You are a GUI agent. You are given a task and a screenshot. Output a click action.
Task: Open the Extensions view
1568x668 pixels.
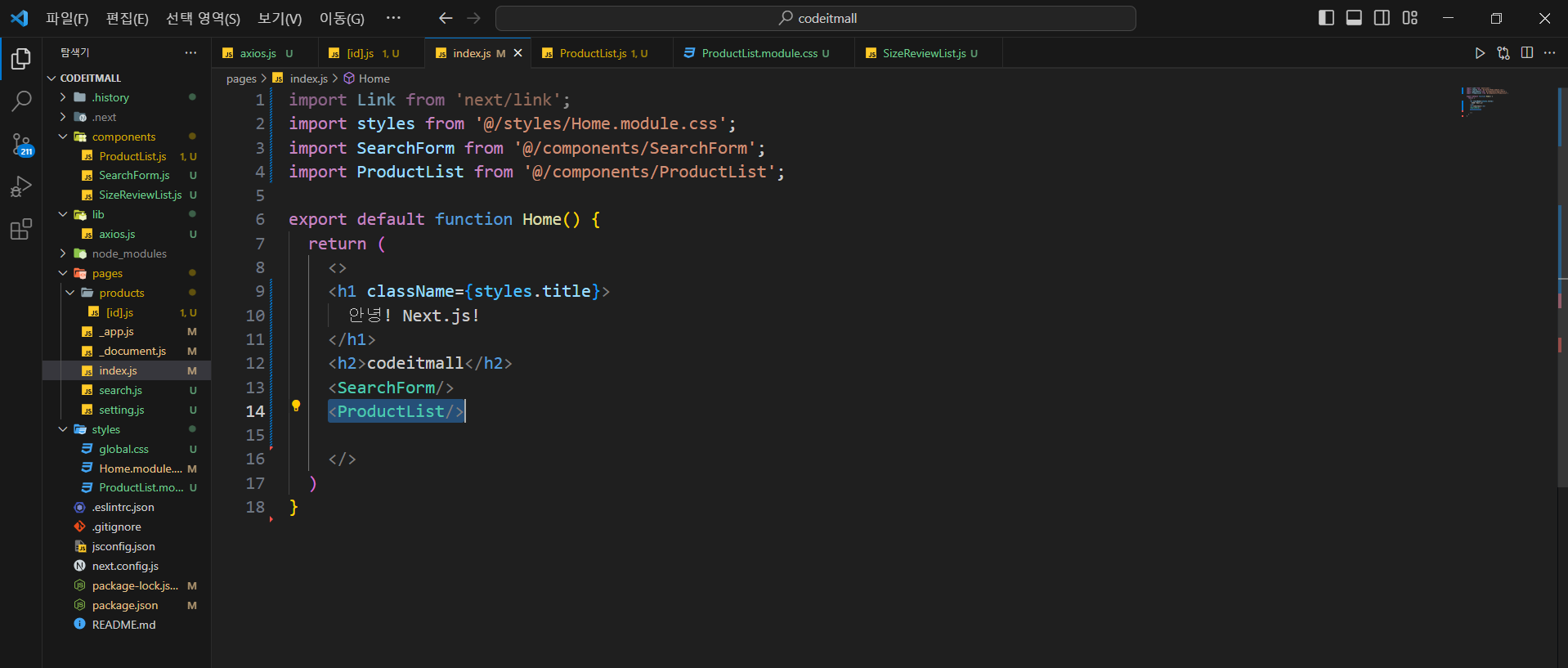coord(21,230)
